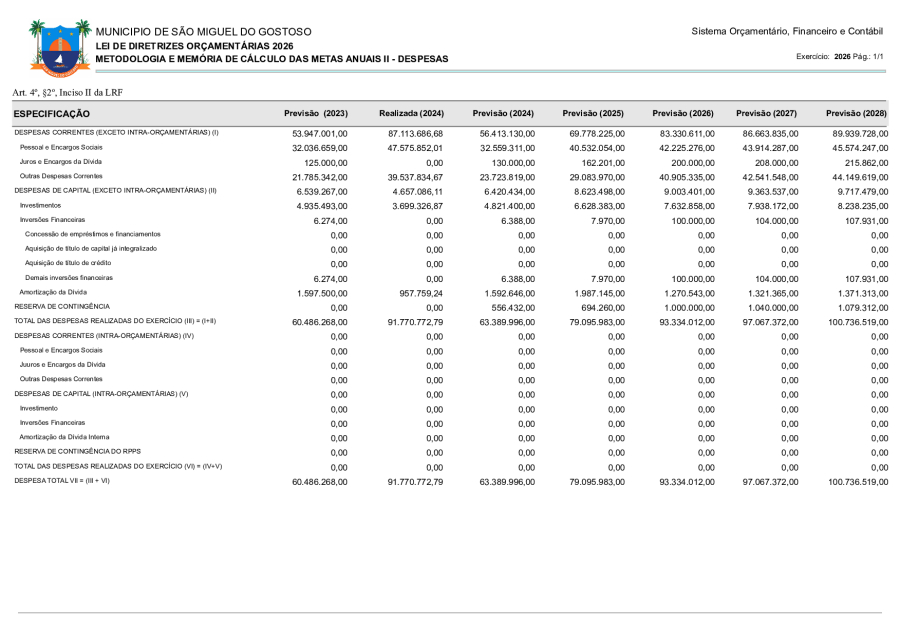The width and height of the screenshot is (900, 637).
Task: Click the Demais inversões financeiras row label
Action: pos(69,277)
